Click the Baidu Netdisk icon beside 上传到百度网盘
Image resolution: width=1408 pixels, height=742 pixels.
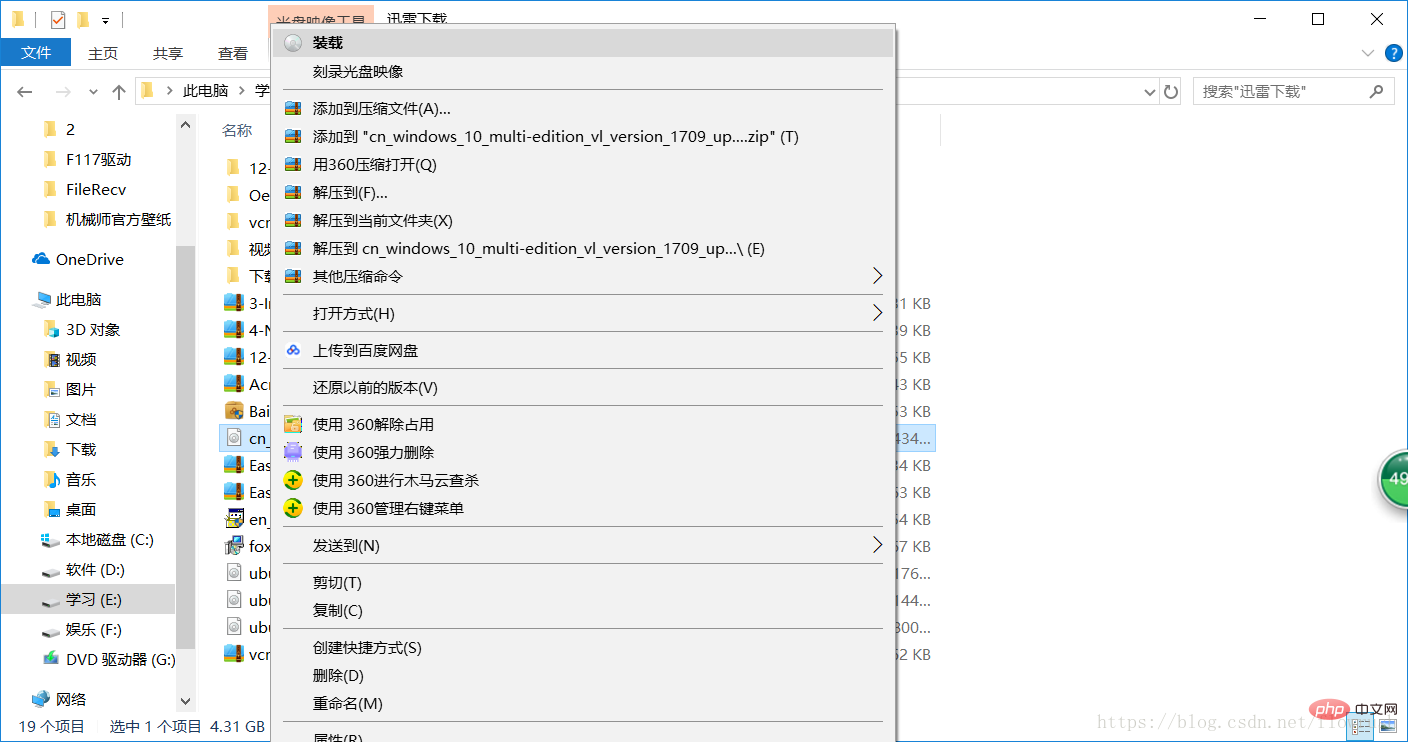point(293,350)
